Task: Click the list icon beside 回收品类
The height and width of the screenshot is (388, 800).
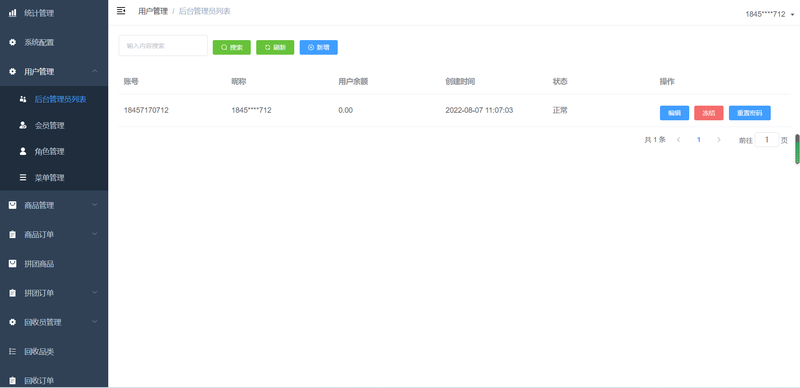Action: click(13, 351)
